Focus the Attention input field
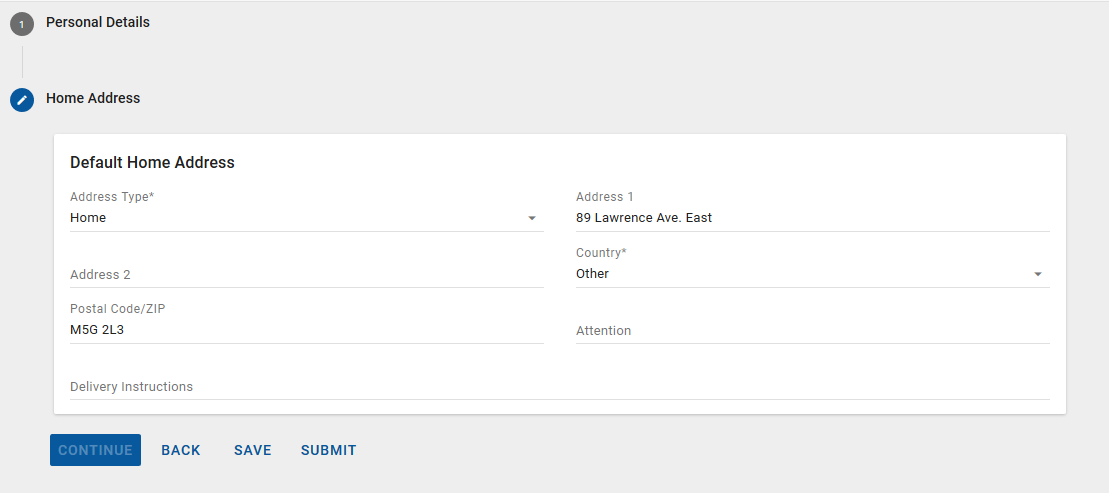 tap(812, 331)
